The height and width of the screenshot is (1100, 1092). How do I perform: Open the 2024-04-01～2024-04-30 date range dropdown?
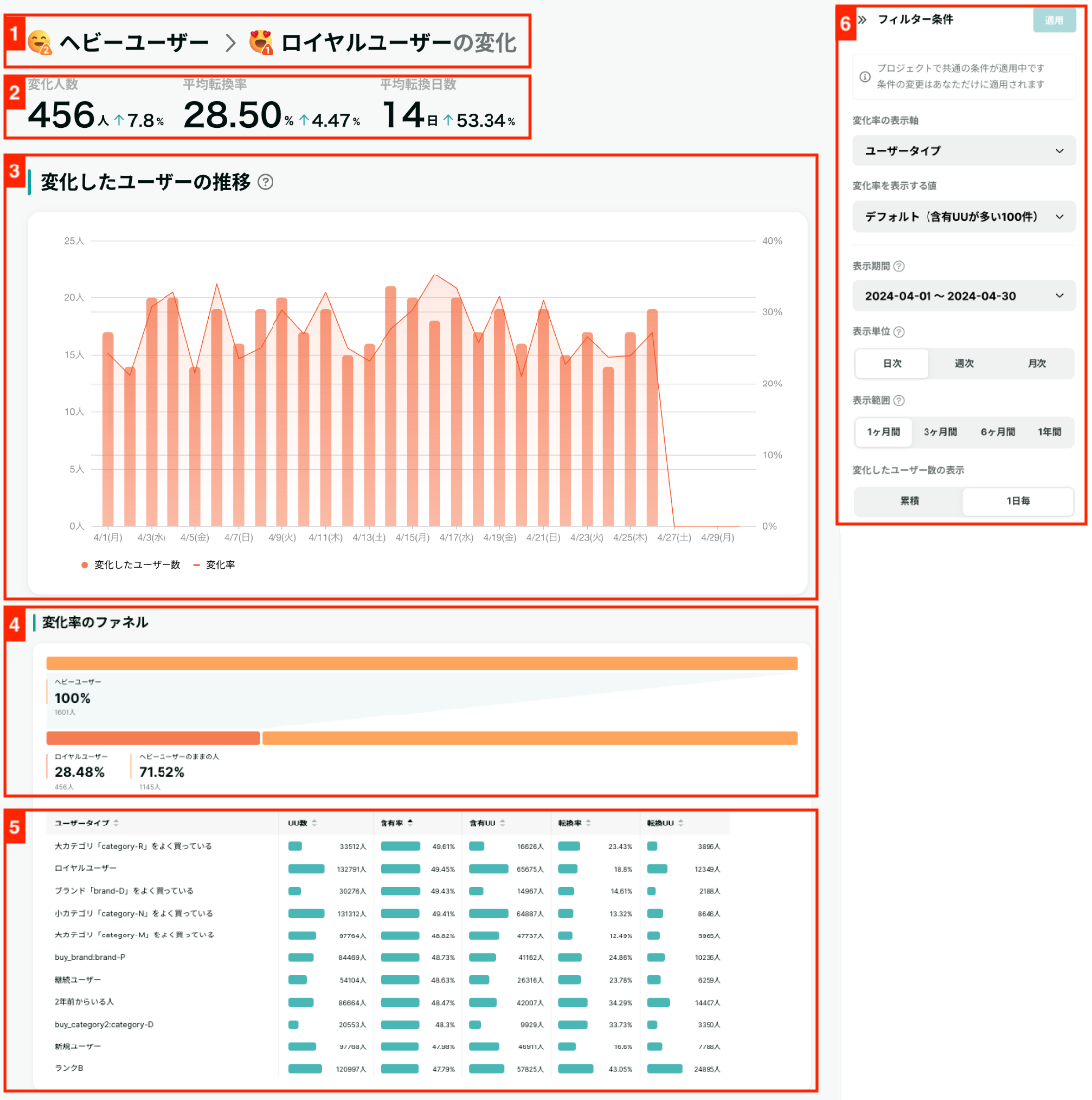[963, 296]
